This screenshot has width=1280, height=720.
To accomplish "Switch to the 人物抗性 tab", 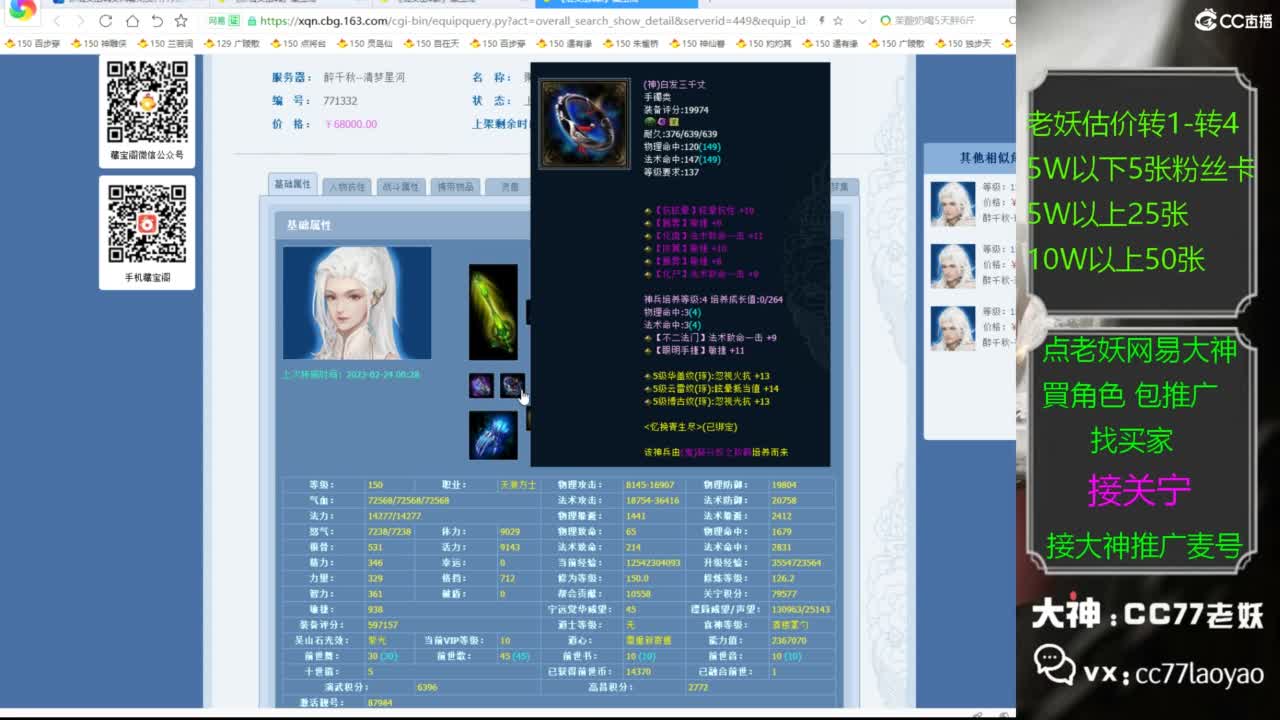I will (347, 186).
